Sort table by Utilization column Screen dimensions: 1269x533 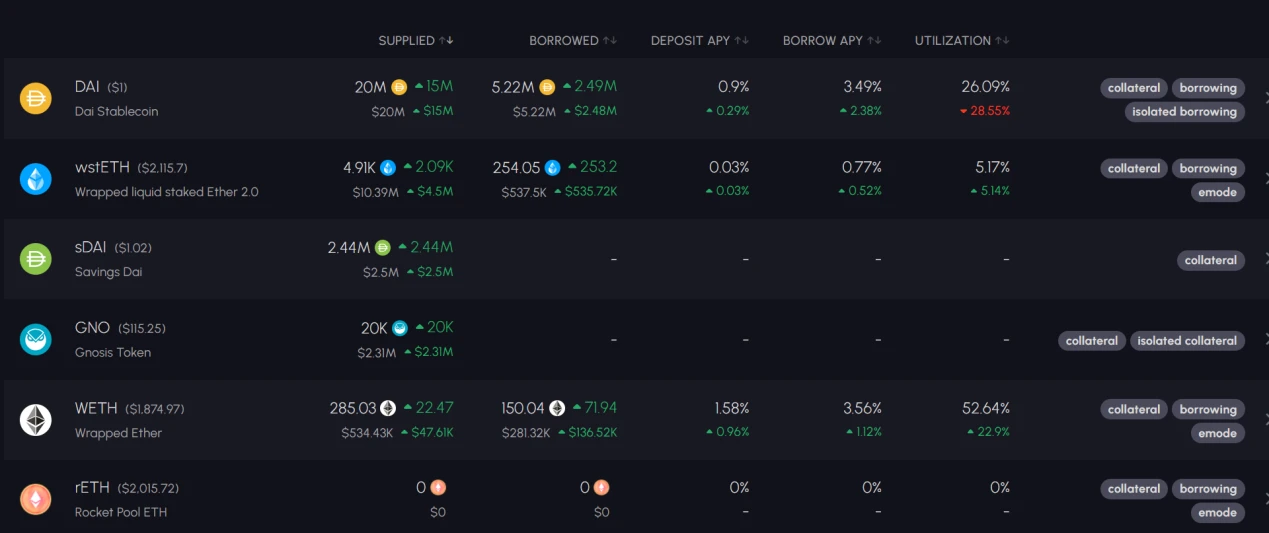[x=961, y=41]
